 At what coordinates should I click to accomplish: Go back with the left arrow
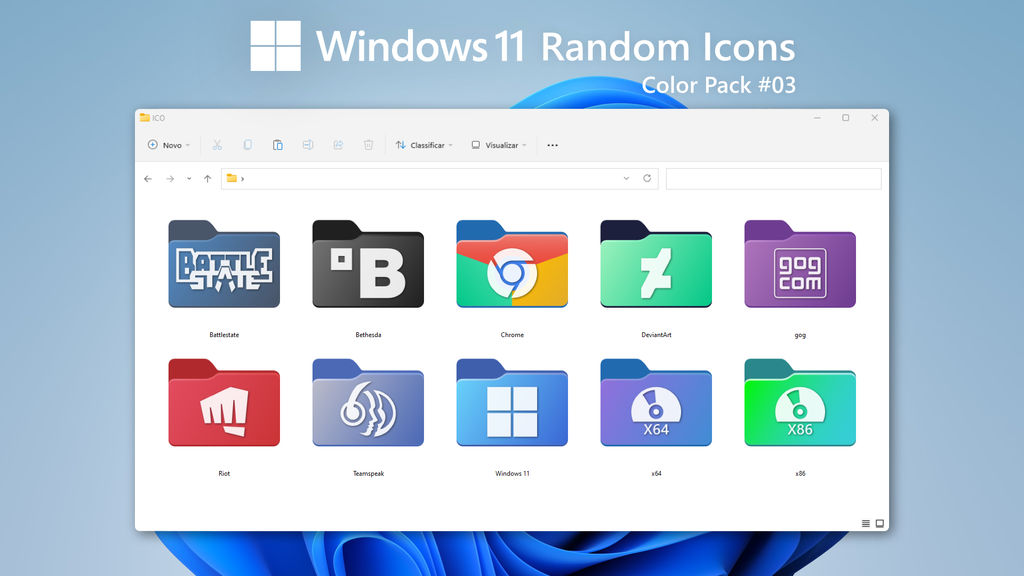coord(148,179)
